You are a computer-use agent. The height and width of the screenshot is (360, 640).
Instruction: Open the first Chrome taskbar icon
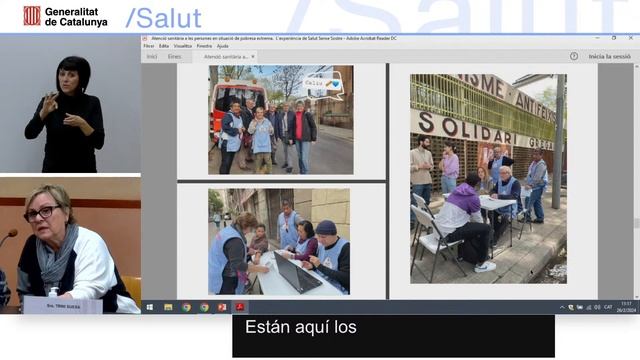187,307
